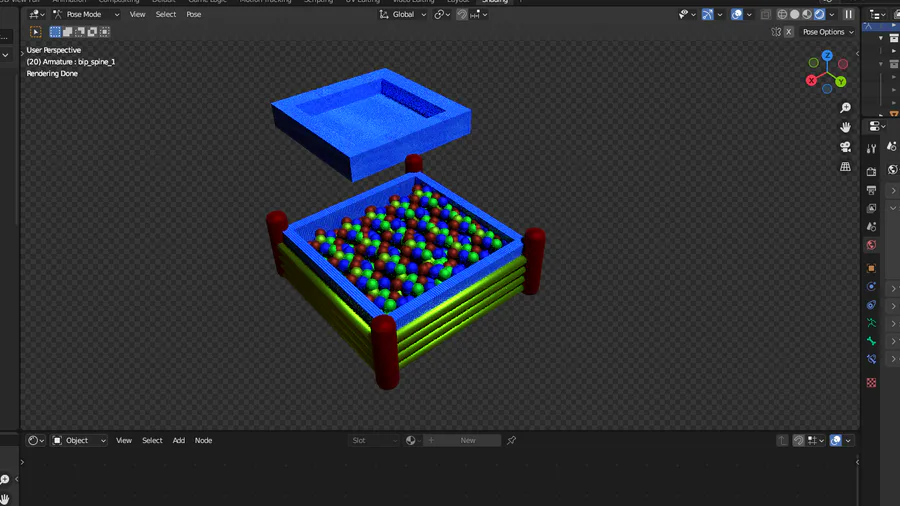Open the Select menu in 3D viewport
This screenshot has width=900, height=506.
(x=166, y=14)
